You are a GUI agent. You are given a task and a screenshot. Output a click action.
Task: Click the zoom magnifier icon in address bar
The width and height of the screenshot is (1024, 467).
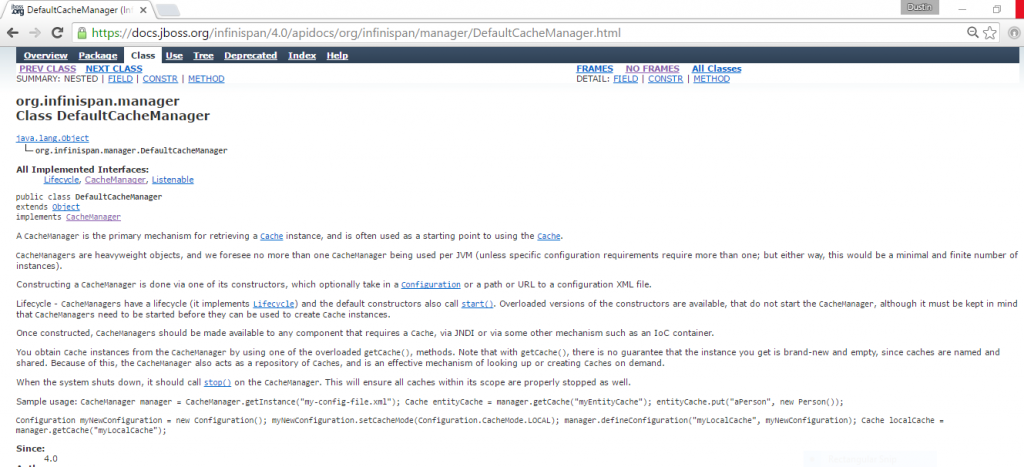tap(974, 33)
